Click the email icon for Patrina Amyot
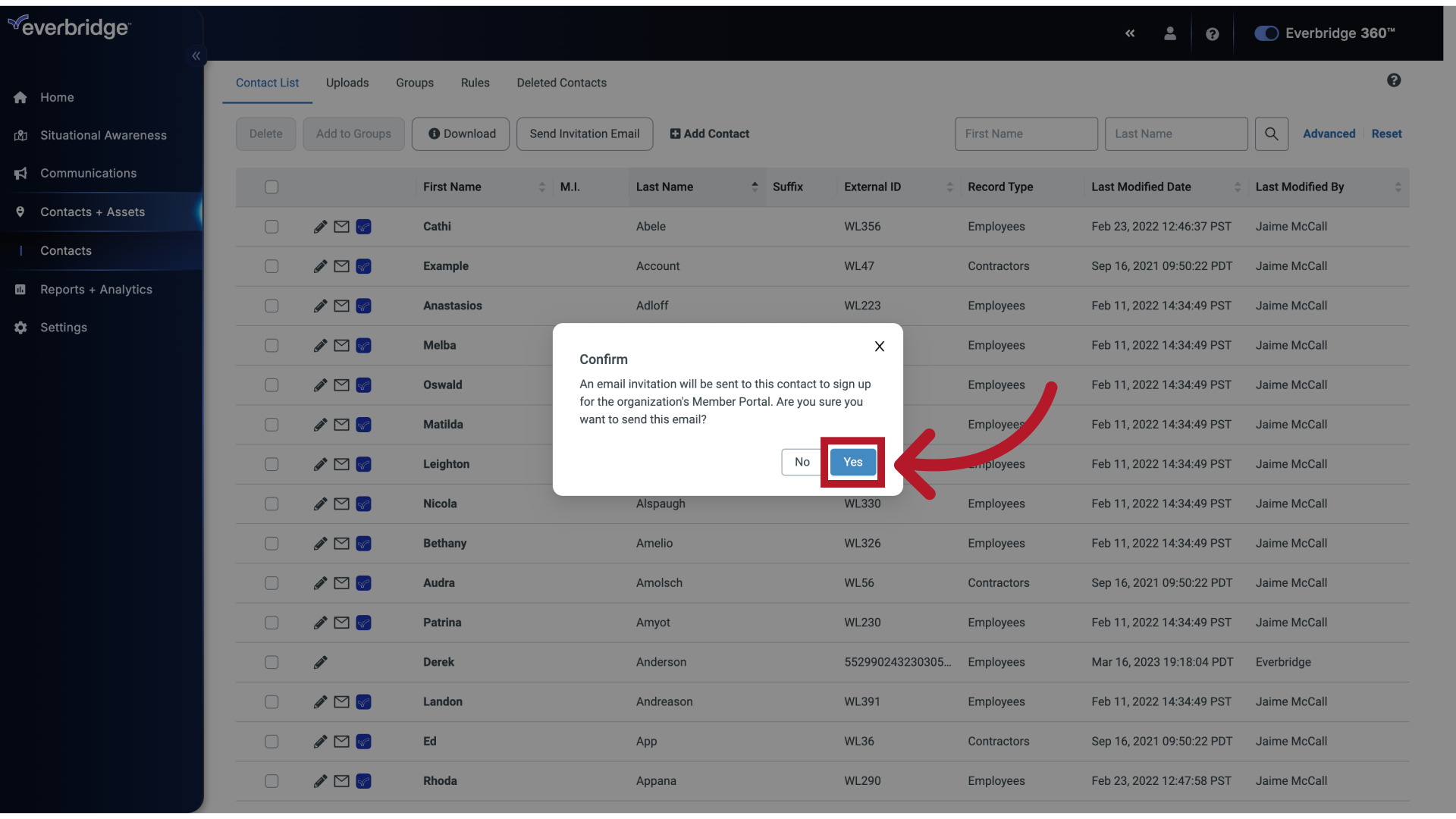The width and height of the screenshot is (1456, 819). (x=341, y=622)
